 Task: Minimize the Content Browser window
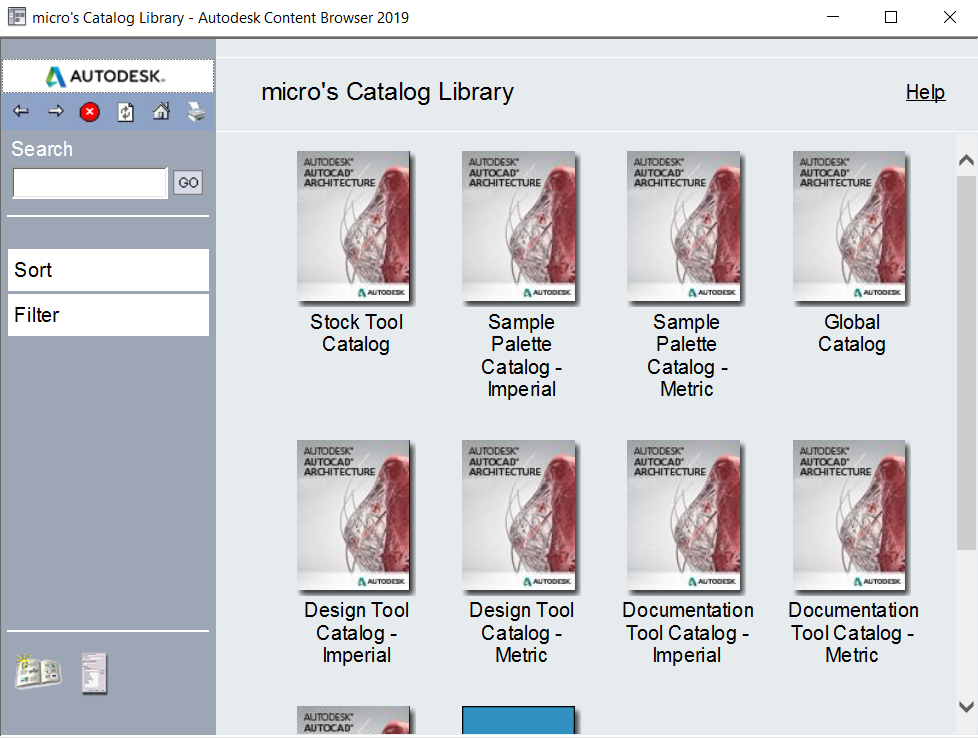pos(833,17)
